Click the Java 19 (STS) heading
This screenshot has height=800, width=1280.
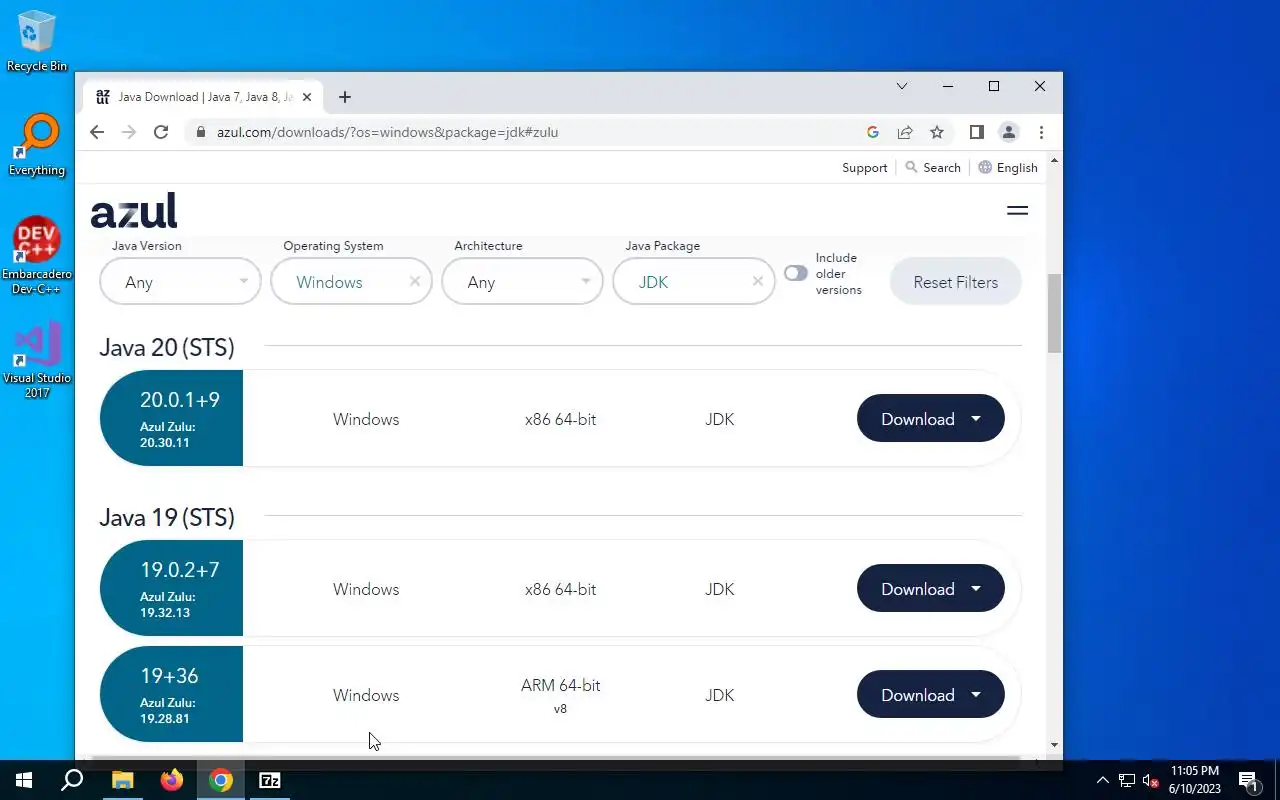[167, 517]
